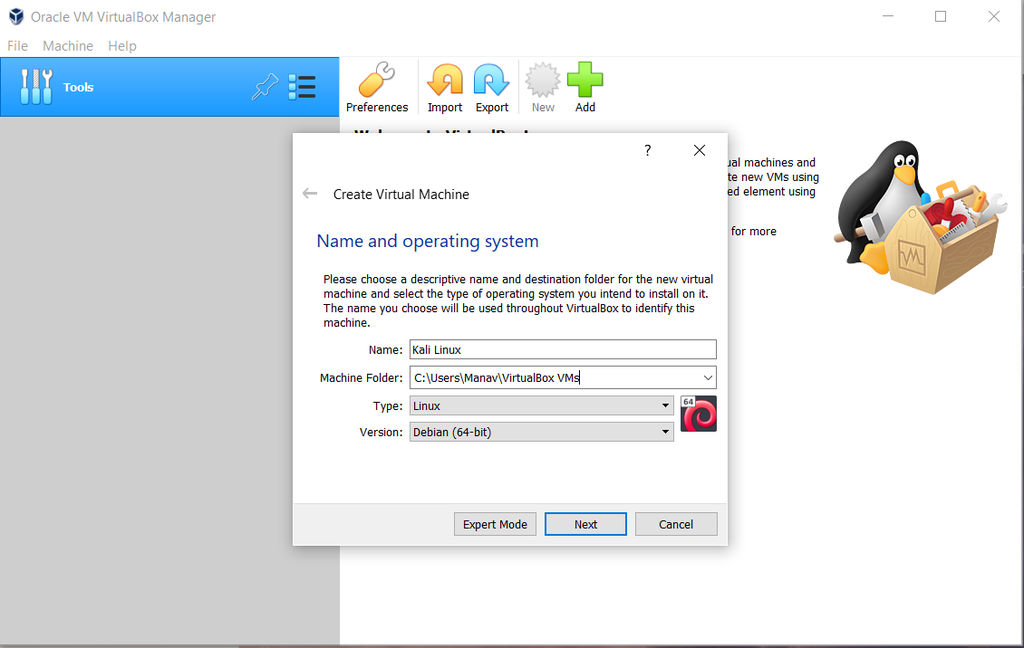Image resolution: width=1024 pixels, height=648 pixels.
Task: Click the New machine toolbar icon
Action: click(543, 88)
